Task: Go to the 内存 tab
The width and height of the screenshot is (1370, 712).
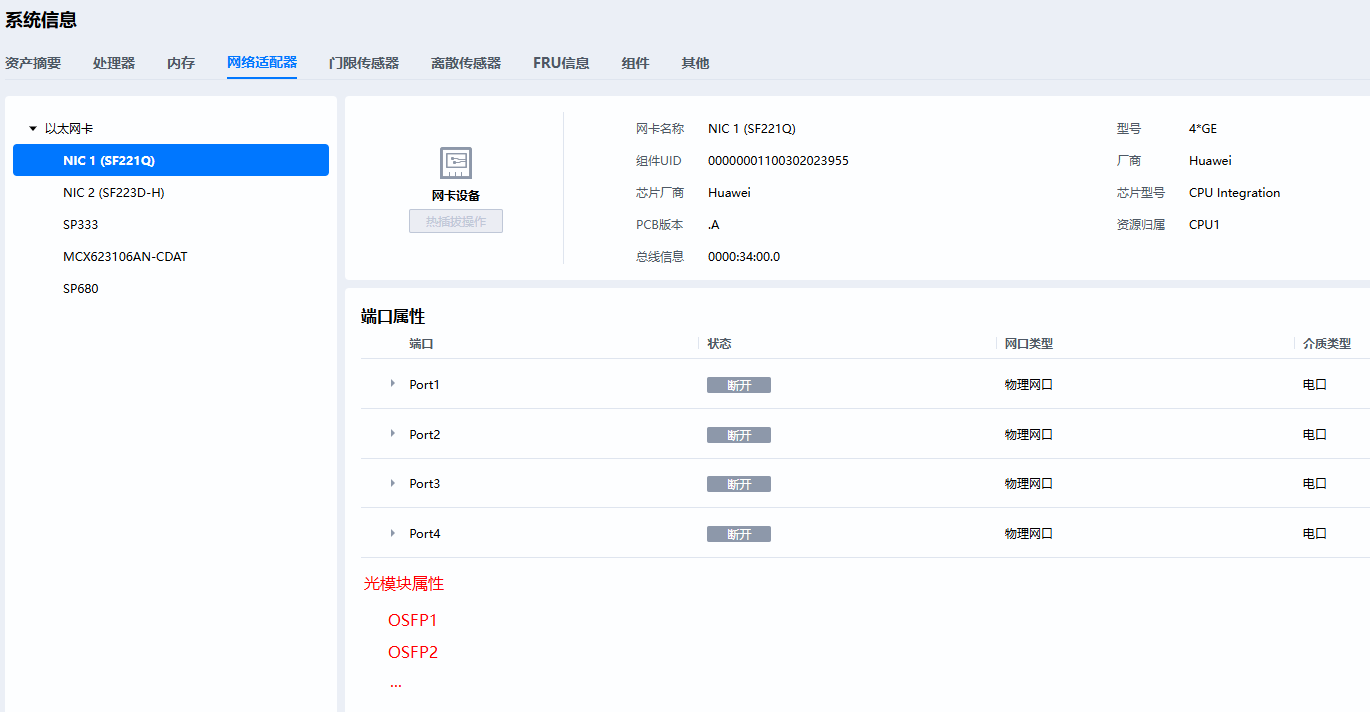Action: pyautogui.click(x=181, y=63)
